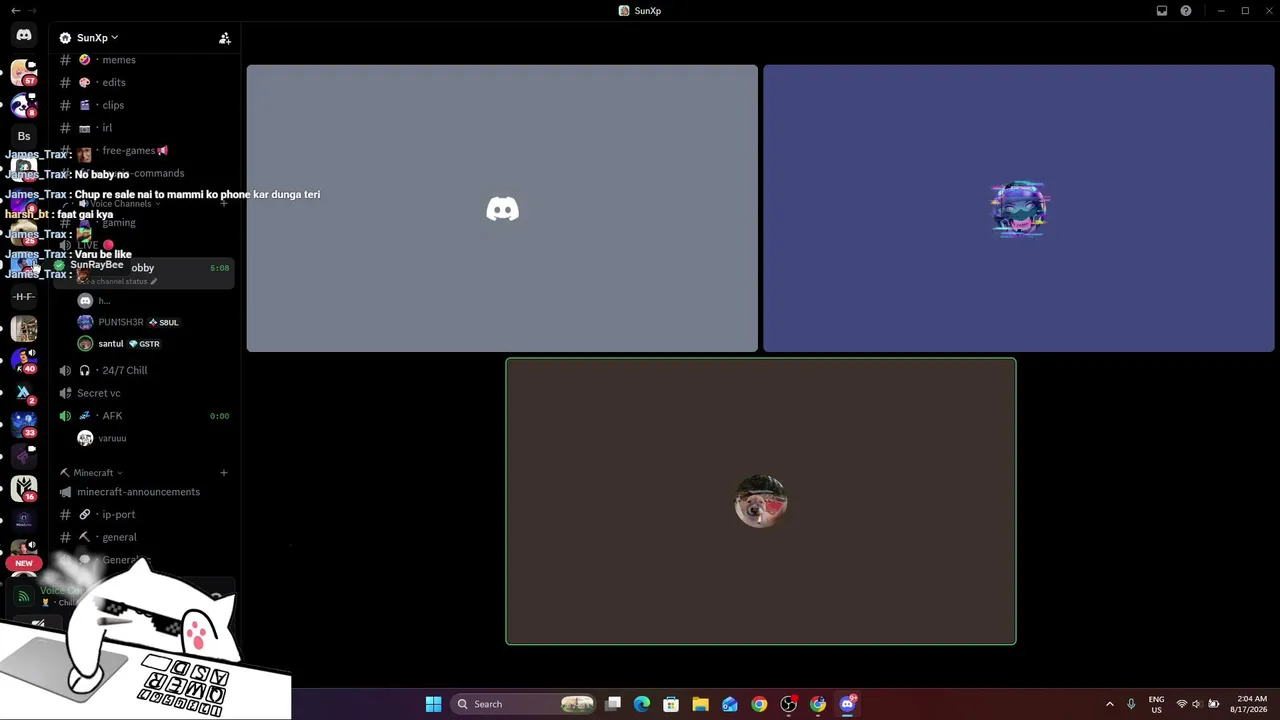The height and width of the screenshot is (720, 1280).
Task: Open the free-games channel
Action: tap(144, 151)
